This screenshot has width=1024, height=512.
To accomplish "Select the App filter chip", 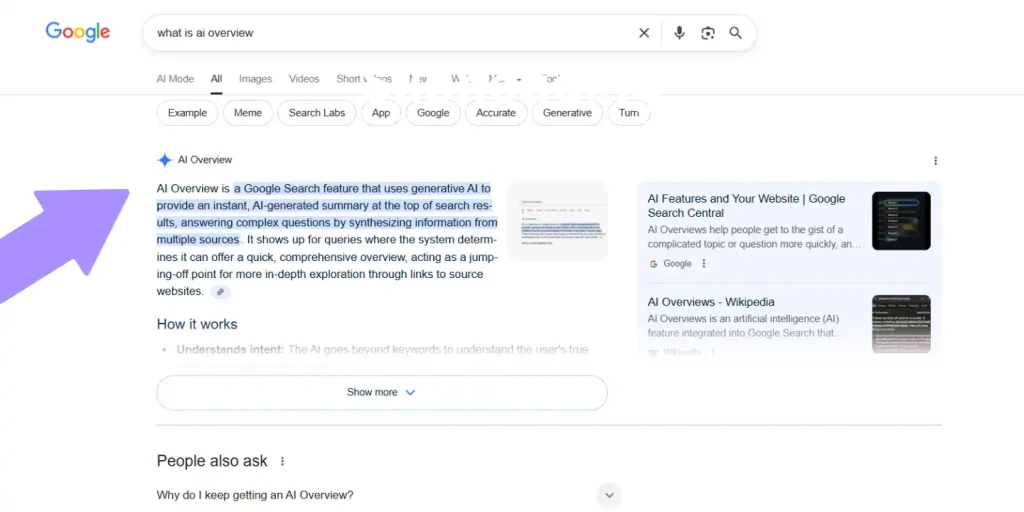I will [381, 113].
